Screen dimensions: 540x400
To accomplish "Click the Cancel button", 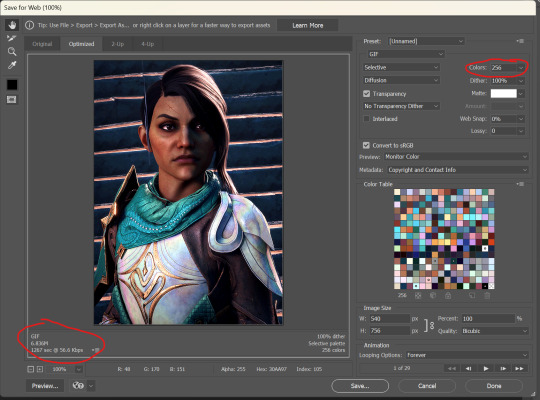I will (427, 386).
